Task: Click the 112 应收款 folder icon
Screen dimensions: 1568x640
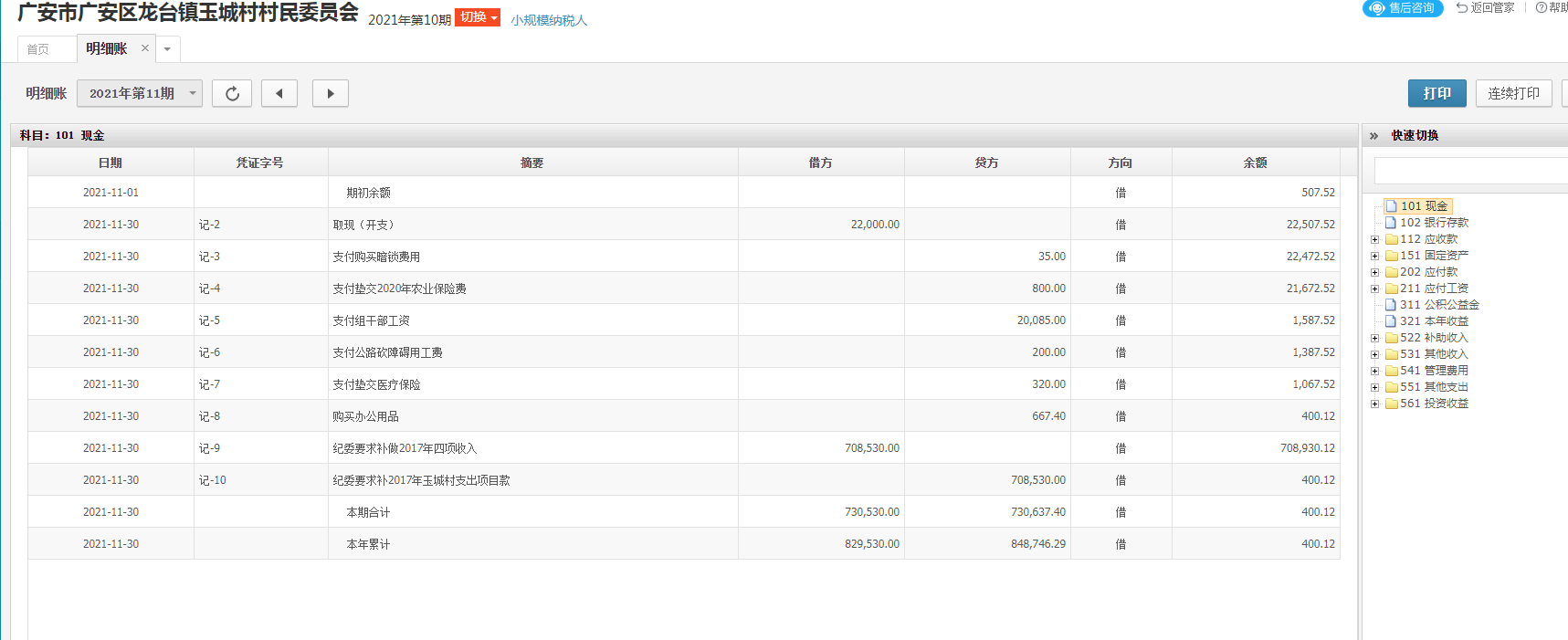Action: pos(1392,239)
